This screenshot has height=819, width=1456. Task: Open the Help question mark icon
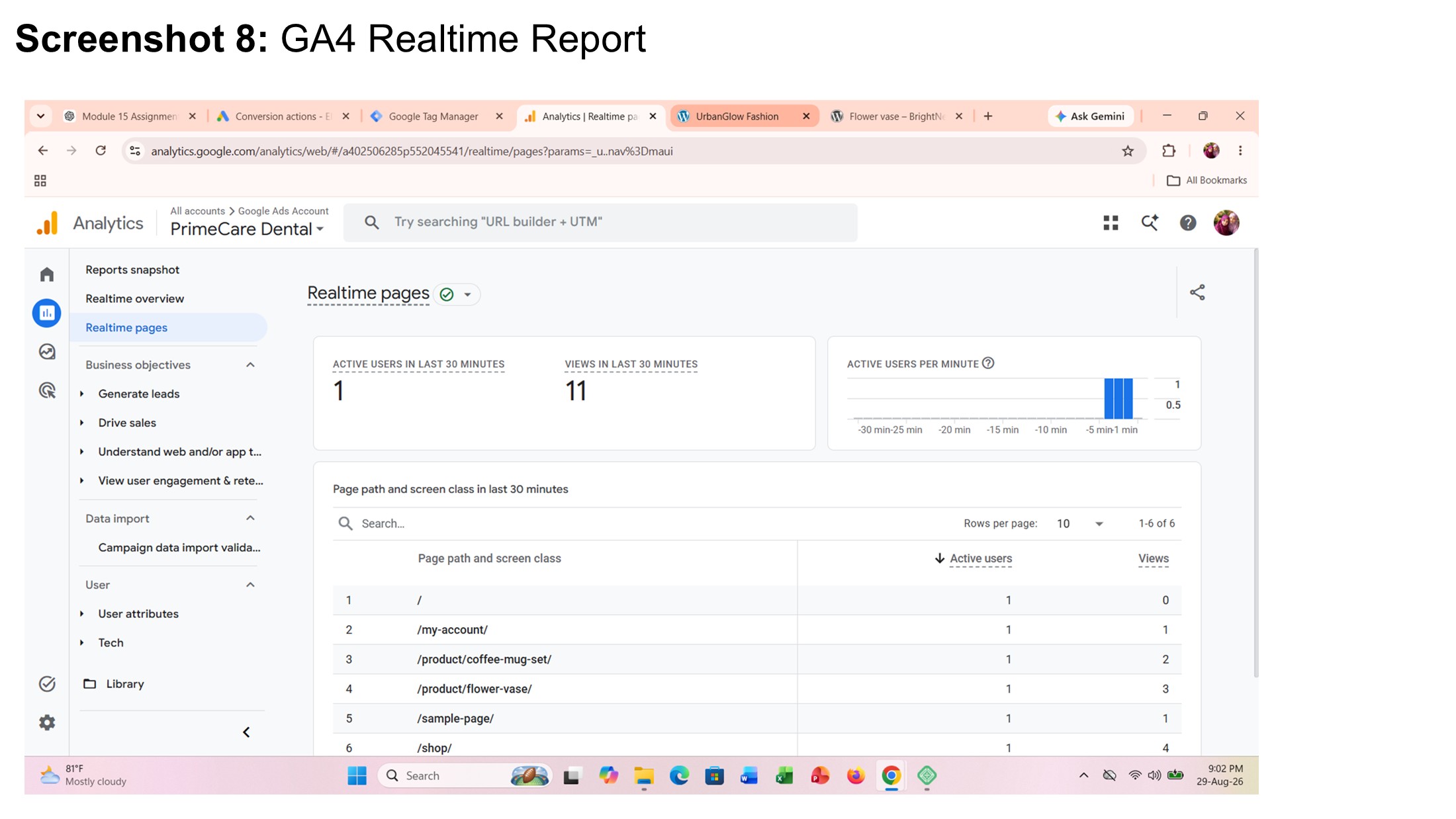(x=1188, y=223)
